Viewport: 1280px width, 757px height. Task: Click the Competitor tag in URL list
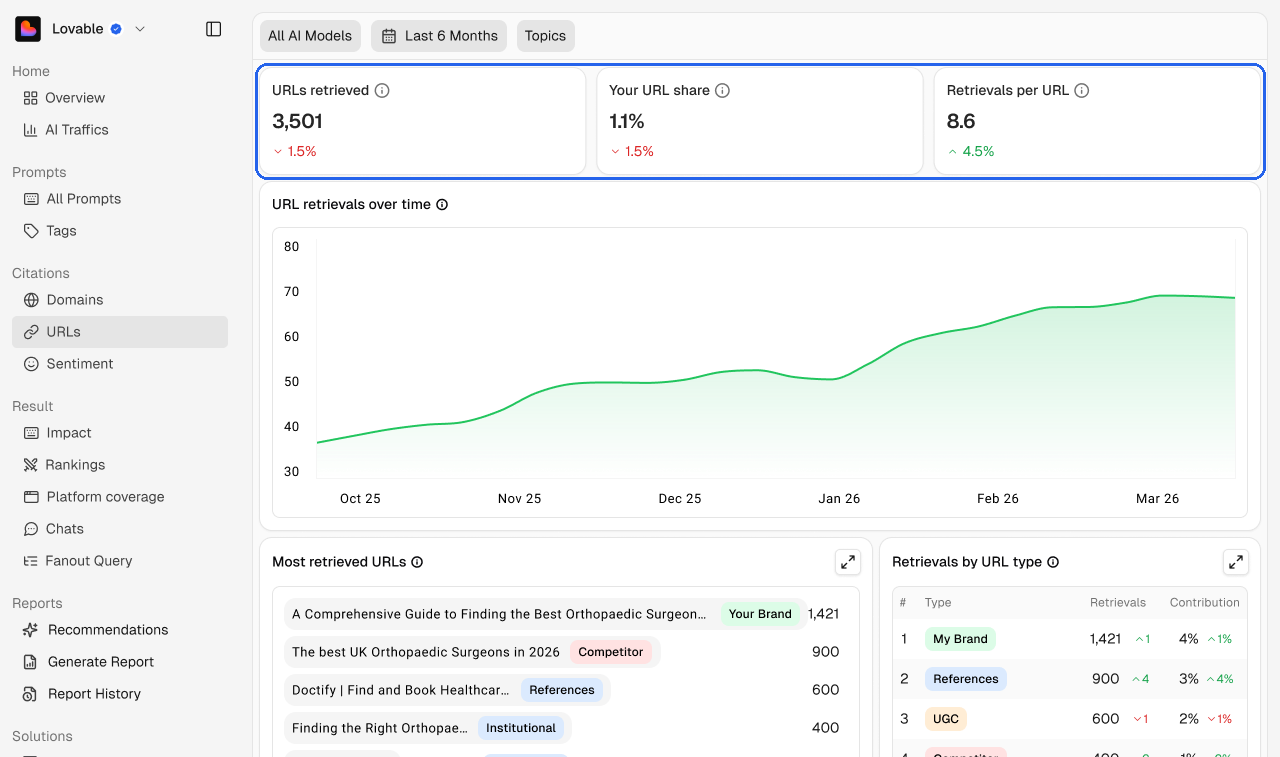point(611,652)
